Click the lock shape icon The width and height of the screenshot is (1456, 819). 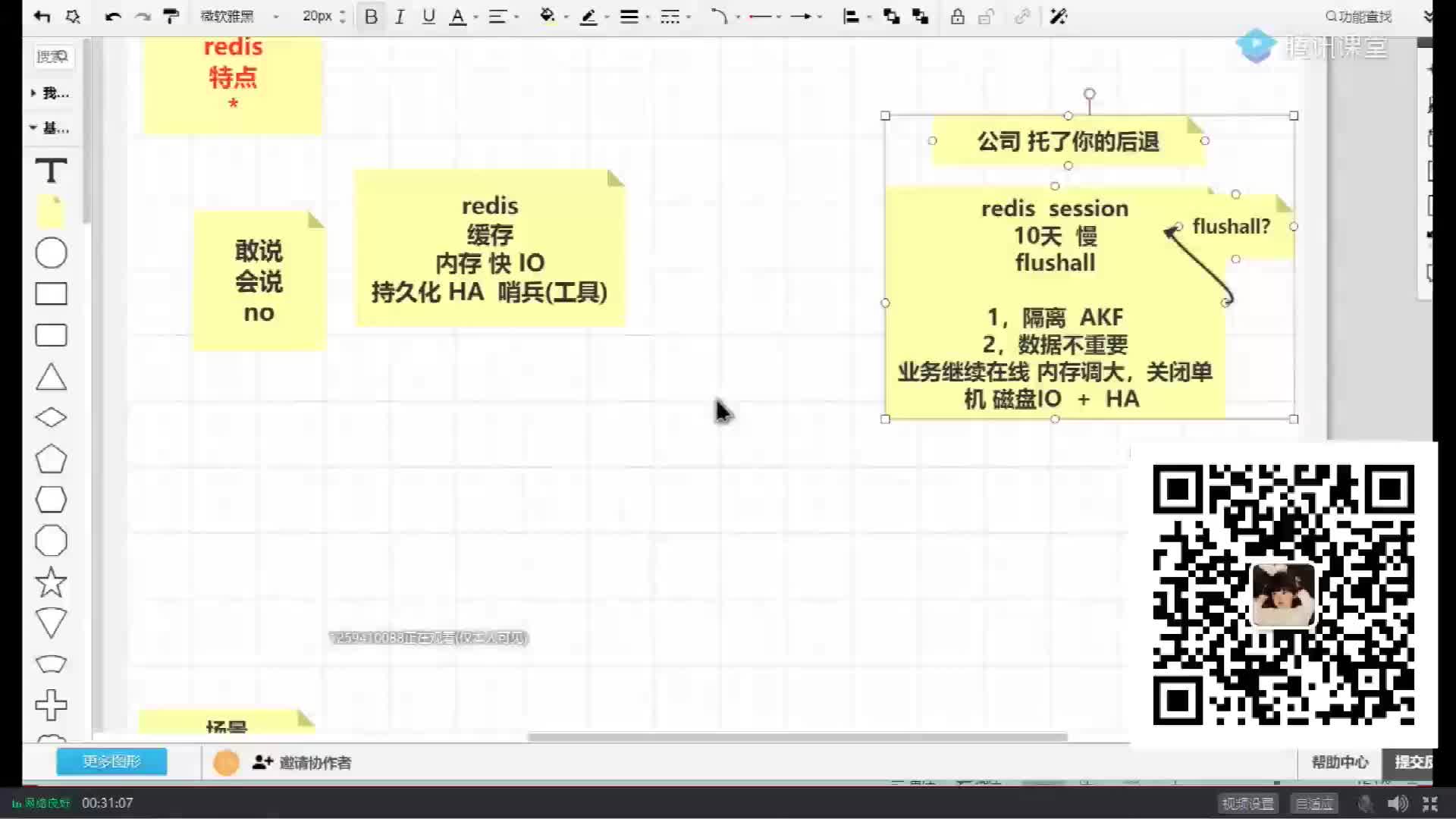958,17
